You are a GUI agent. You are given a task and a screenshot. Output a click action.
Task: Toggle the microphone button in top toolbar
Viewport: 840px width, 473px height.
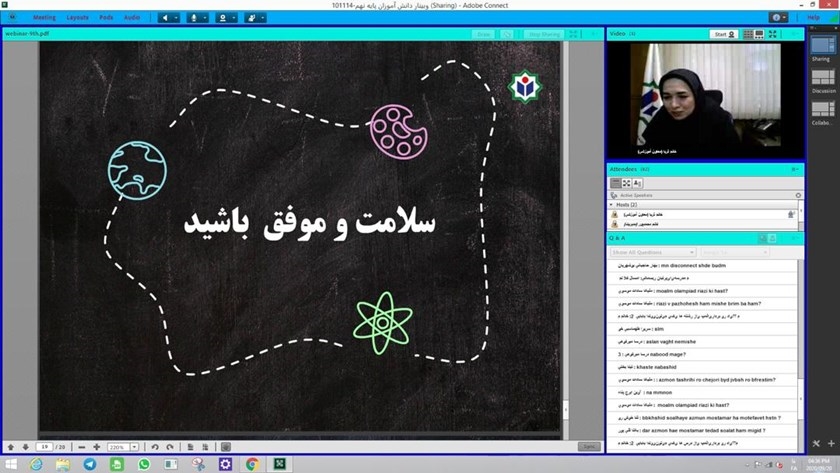pos(193,18)
